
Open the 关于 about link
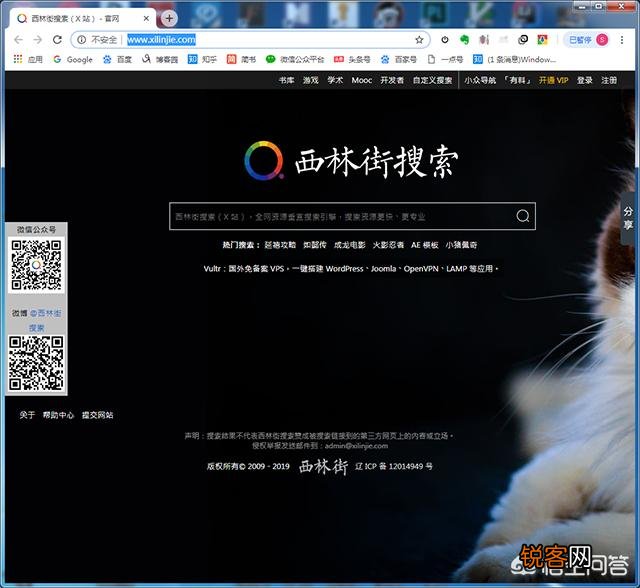click(27, 415)
